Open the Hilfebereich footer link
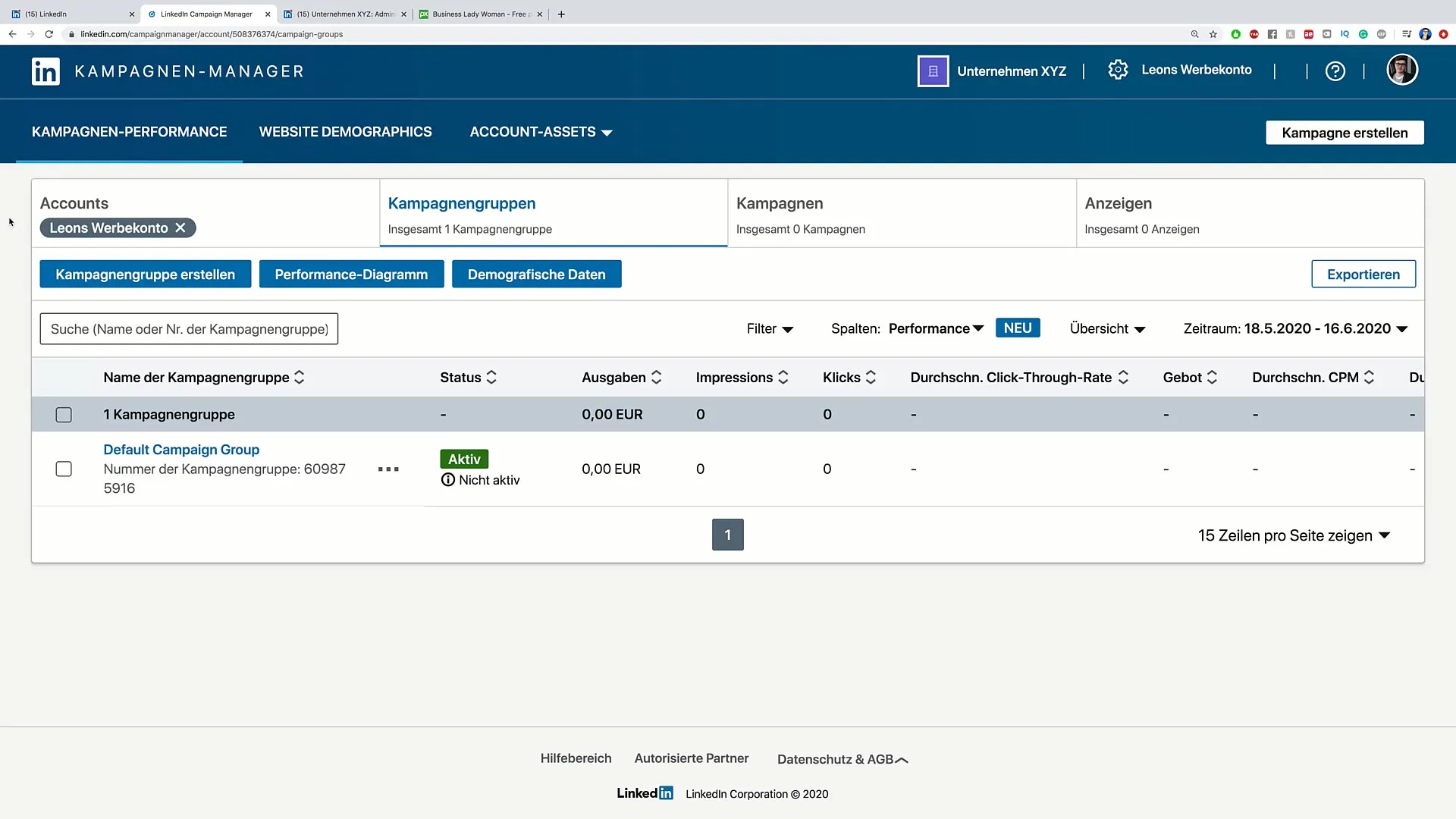The image size is (1456, 819). [x=576, y=758]
